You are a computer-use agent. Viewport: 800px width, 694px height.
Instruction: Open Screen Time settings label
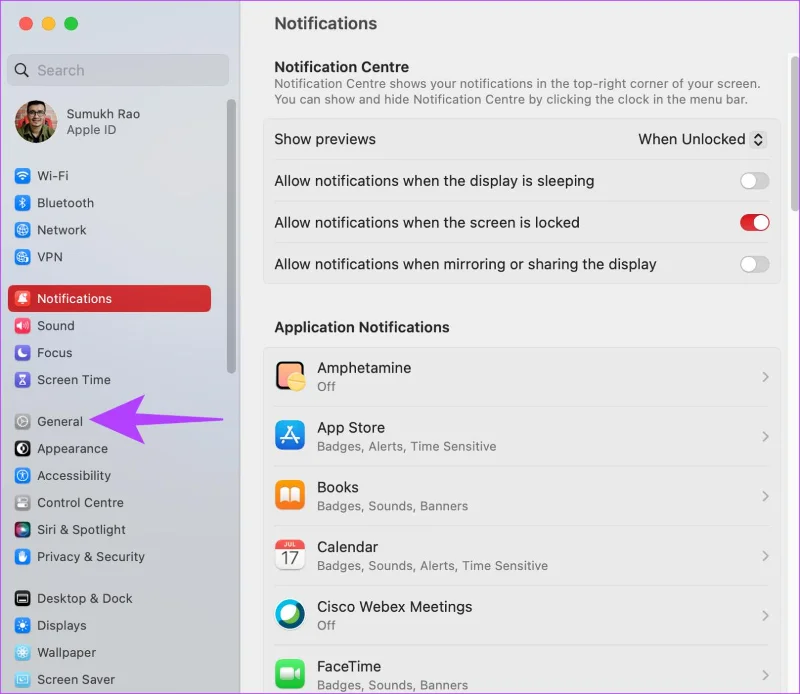click(x=74, y=380)
